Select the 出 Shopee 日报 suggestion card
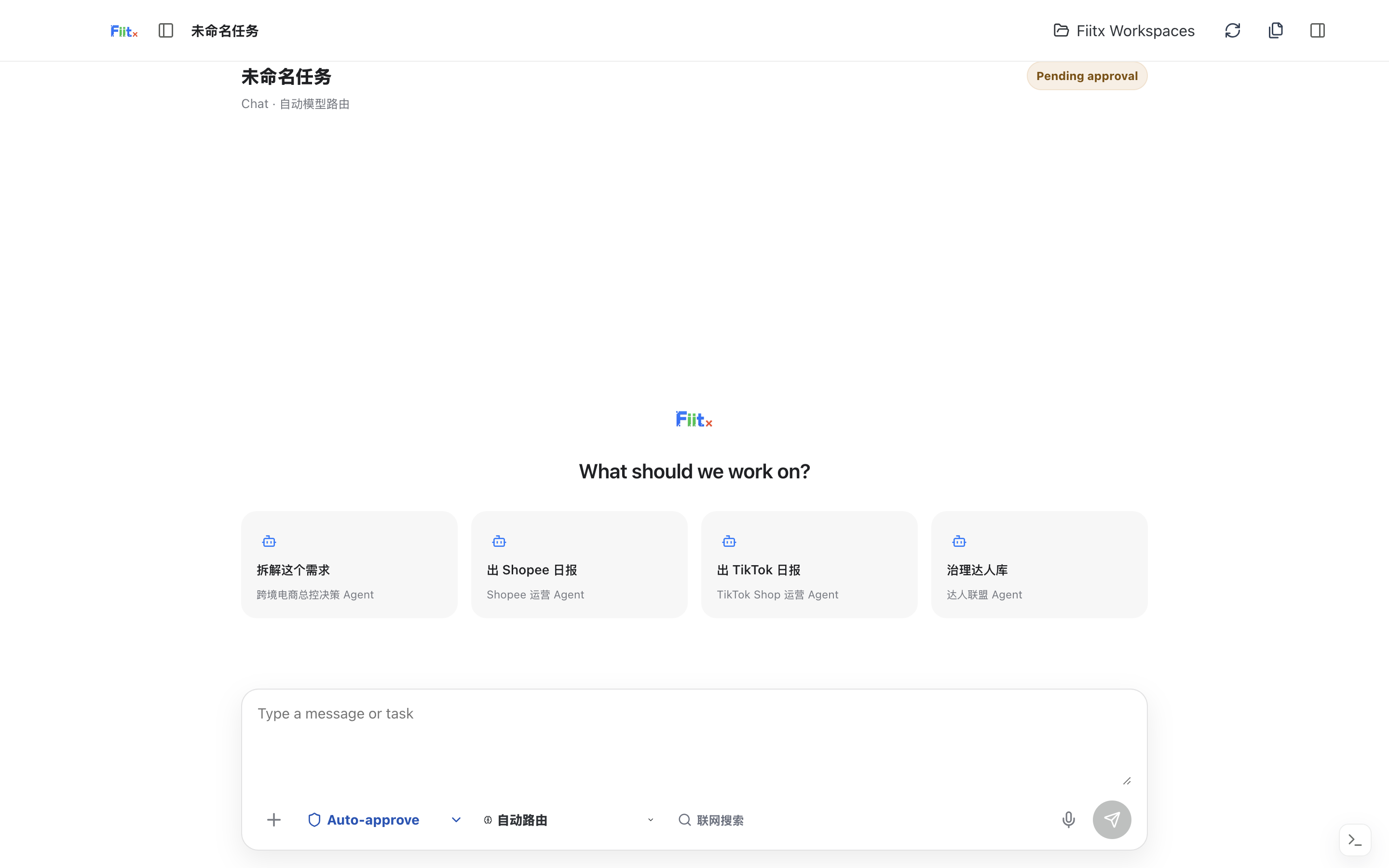Screen dimensions: 1389x868 point(579,564)
